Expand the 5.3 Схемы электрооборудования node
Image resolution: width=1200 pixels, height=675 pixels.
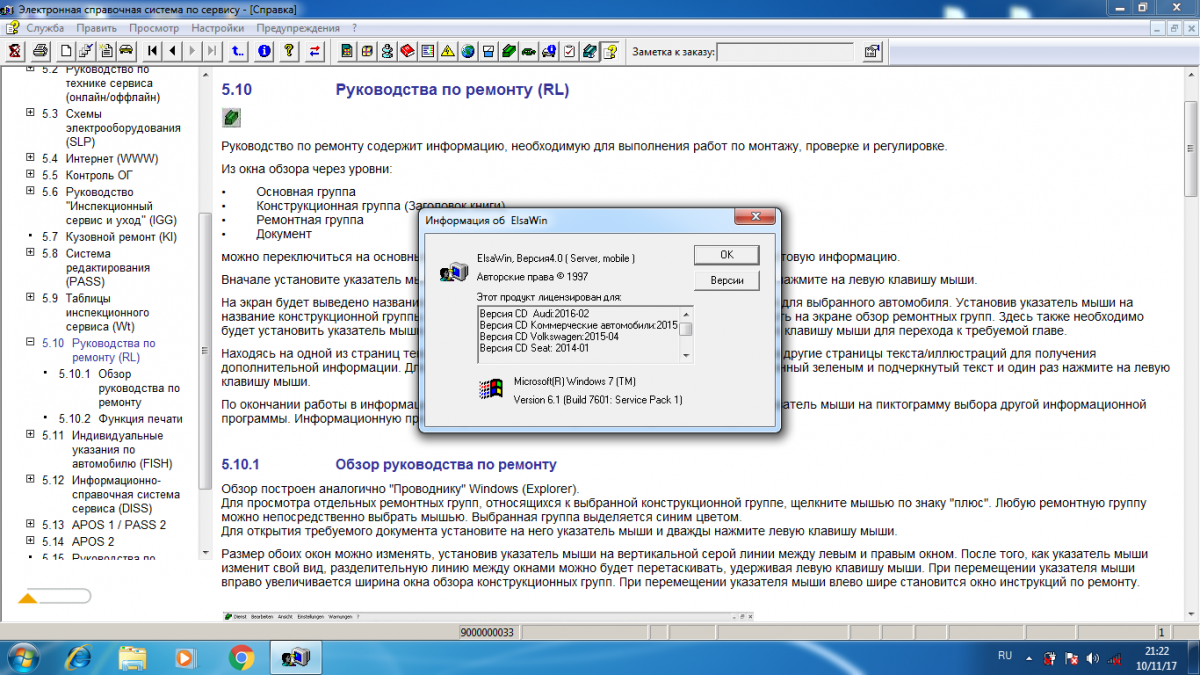30,113
